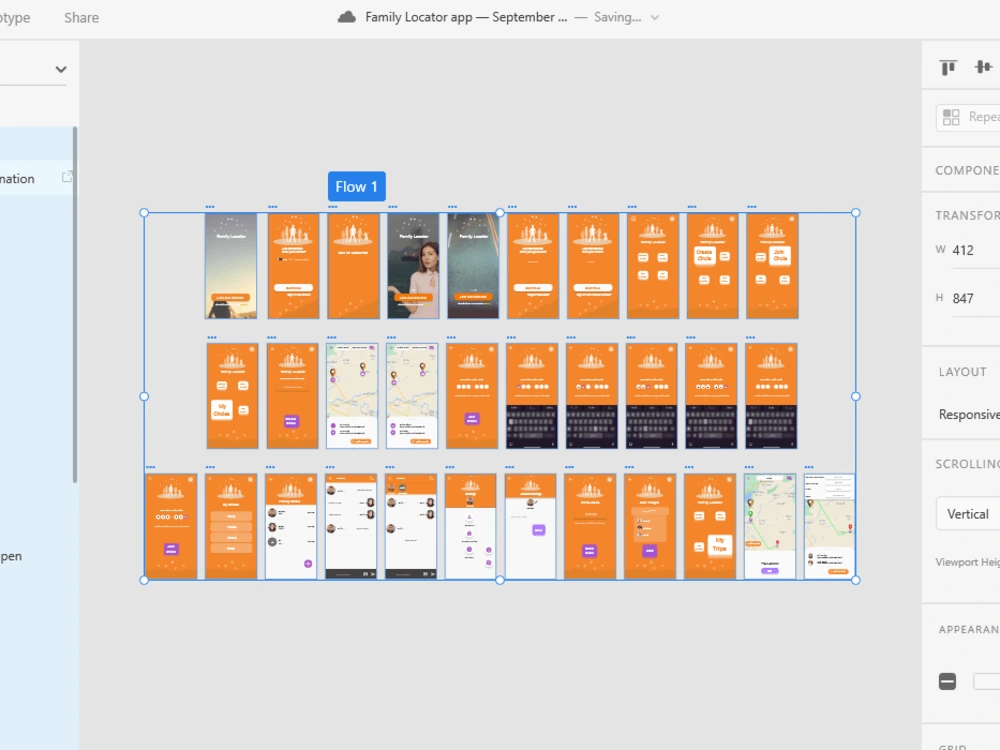1000x750 pixels.
Task: Open the ellipsis options above the bottom-row map artboard
Action: pyautogui.click(x=747, y=466)
